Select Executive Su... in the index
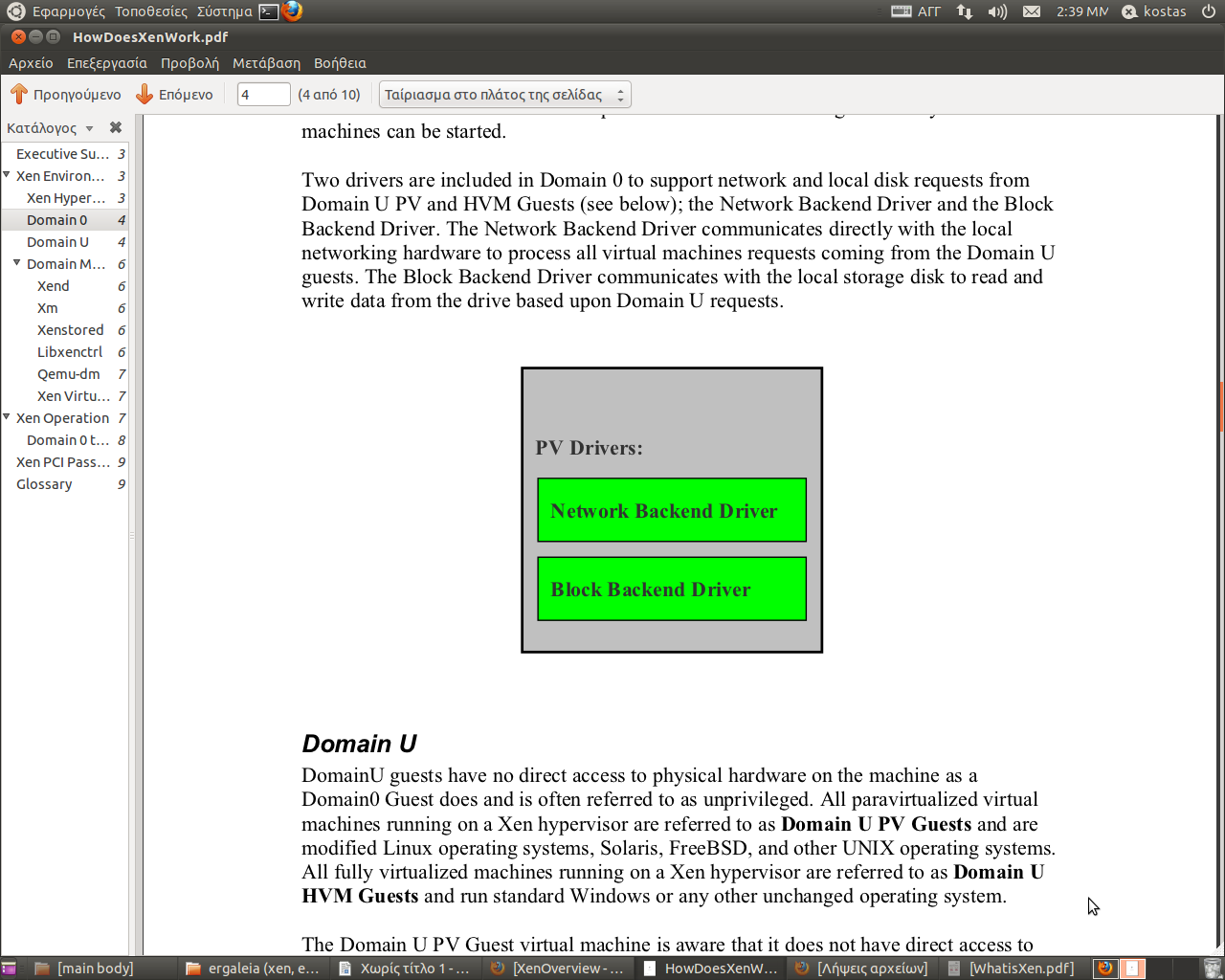 click(x=64, y=154)
